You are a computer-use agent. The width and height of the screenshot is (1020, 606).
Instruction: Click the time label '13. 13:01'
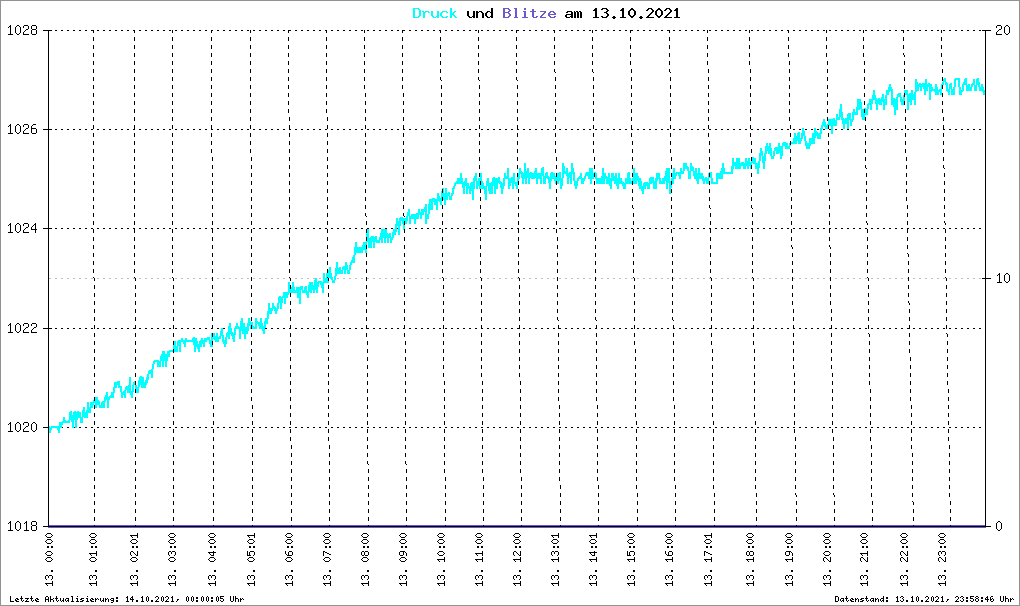point(556,559)
